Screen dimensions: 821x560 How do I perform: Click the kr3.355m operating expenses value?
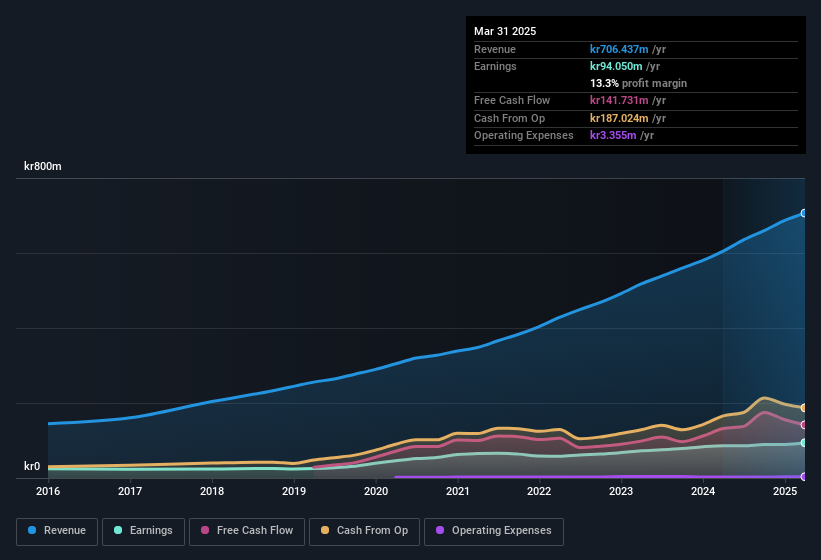tap(613, 135)
